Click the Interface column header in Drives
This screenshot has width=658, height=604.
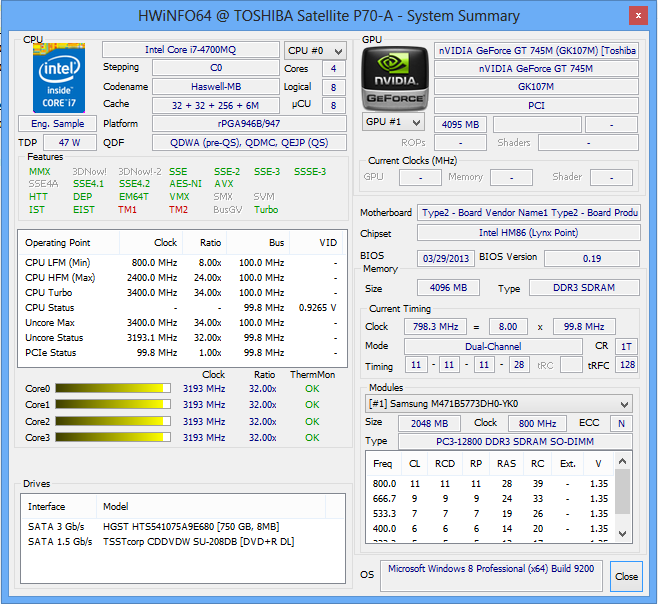tap(59, 507)
